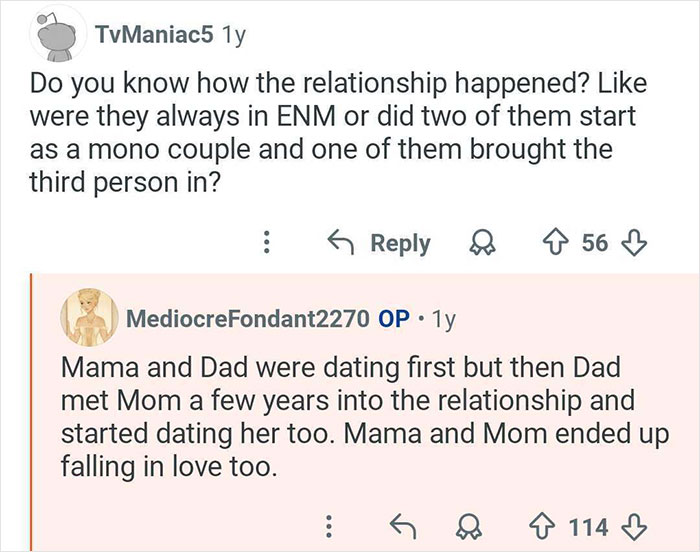Click the 56 vote count
Image resolution: width=700 pixels, height=552 pixels.
[x=596, y=243]
